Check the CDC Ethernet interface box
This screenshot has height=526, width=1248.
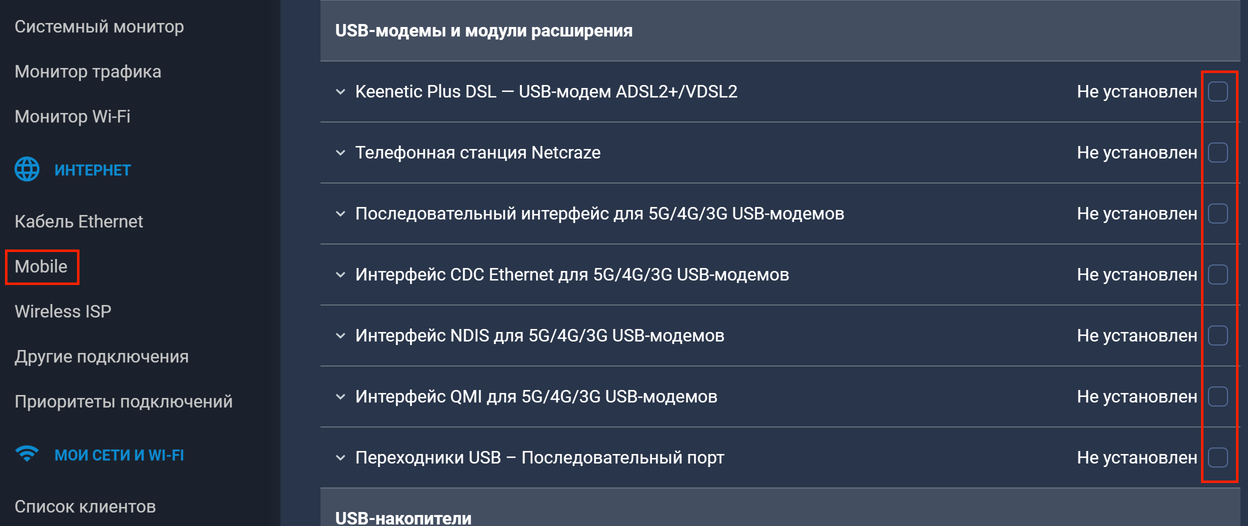coord(1218,275)
